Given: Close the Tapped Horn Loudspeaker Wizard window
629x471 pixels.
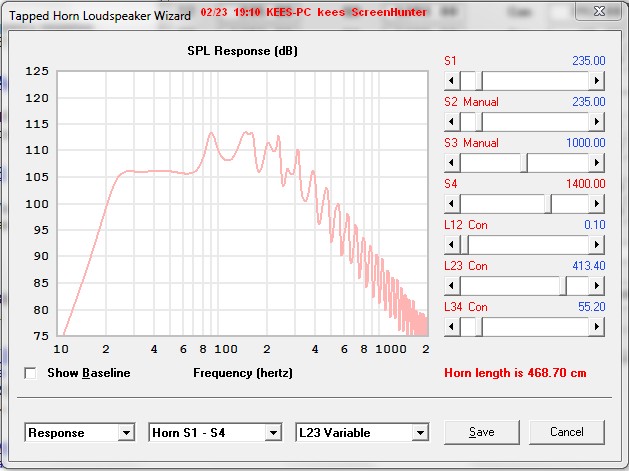Looking at the screenshot, I should (599, 11).
